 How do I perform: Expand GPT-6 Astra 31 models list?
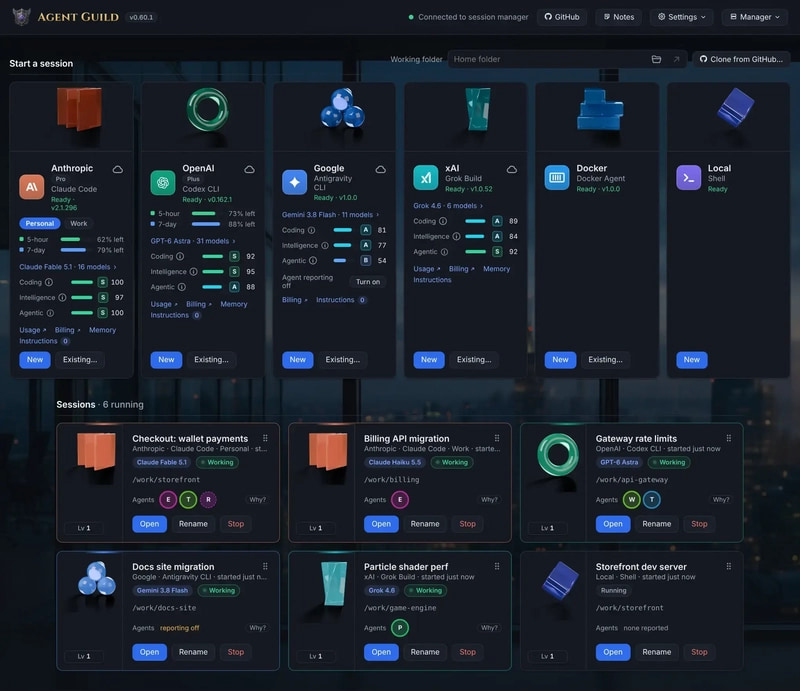click(x=193, y=241)
